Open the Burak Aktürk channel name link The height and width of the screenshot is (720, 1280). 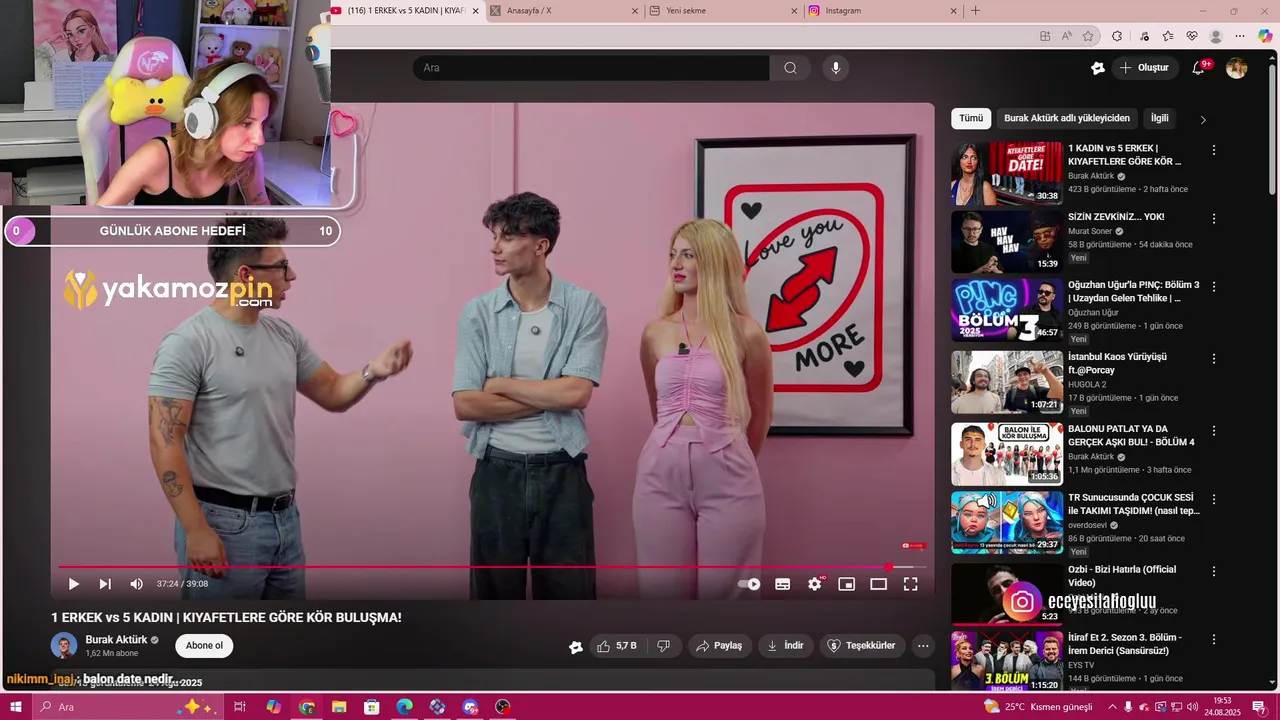pyautogui.click(x=116, y=640)
